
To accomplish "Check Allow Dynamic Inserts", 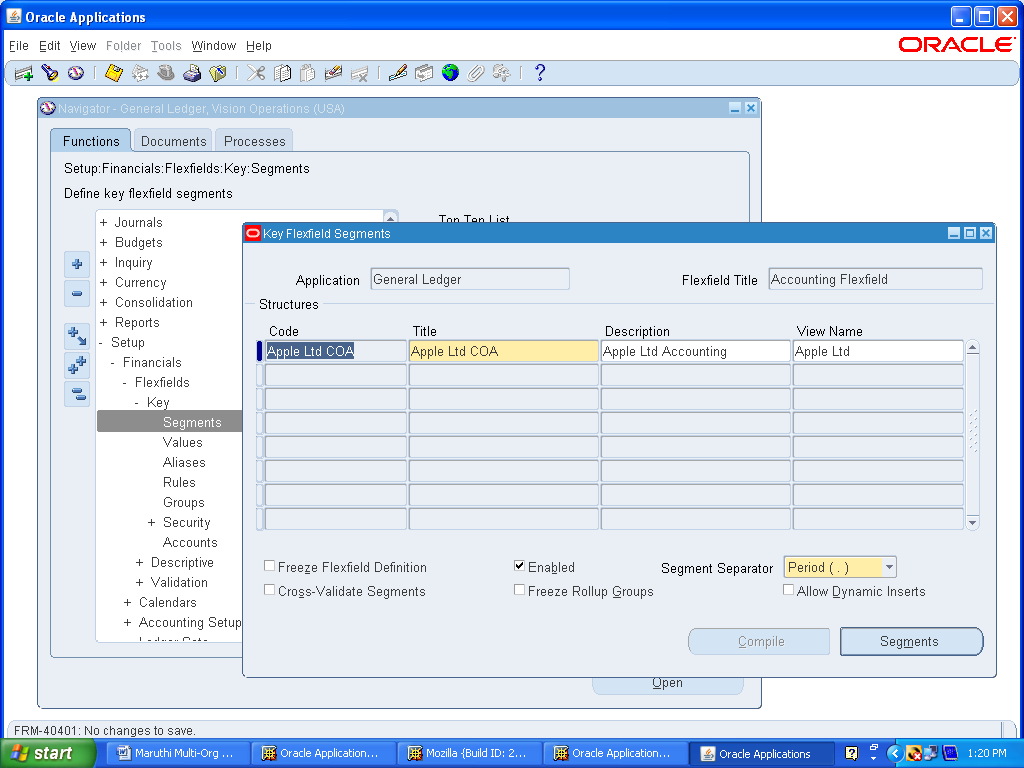I will (788, 590).
